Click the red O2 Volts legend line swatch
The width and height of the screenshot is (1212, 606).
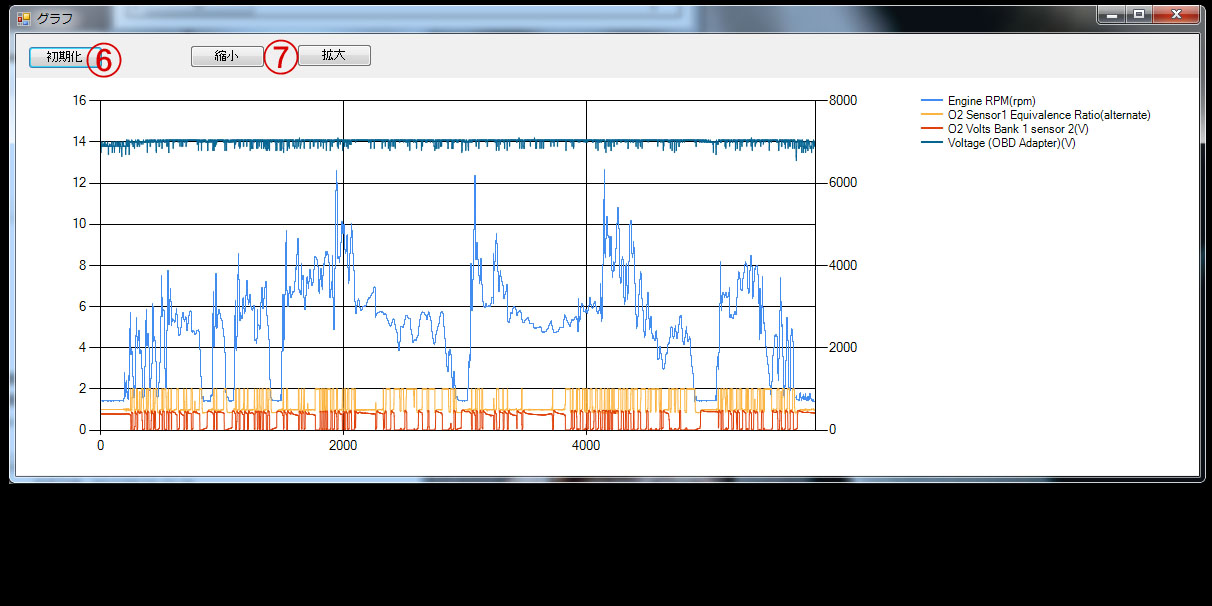(x=931, y=129)
